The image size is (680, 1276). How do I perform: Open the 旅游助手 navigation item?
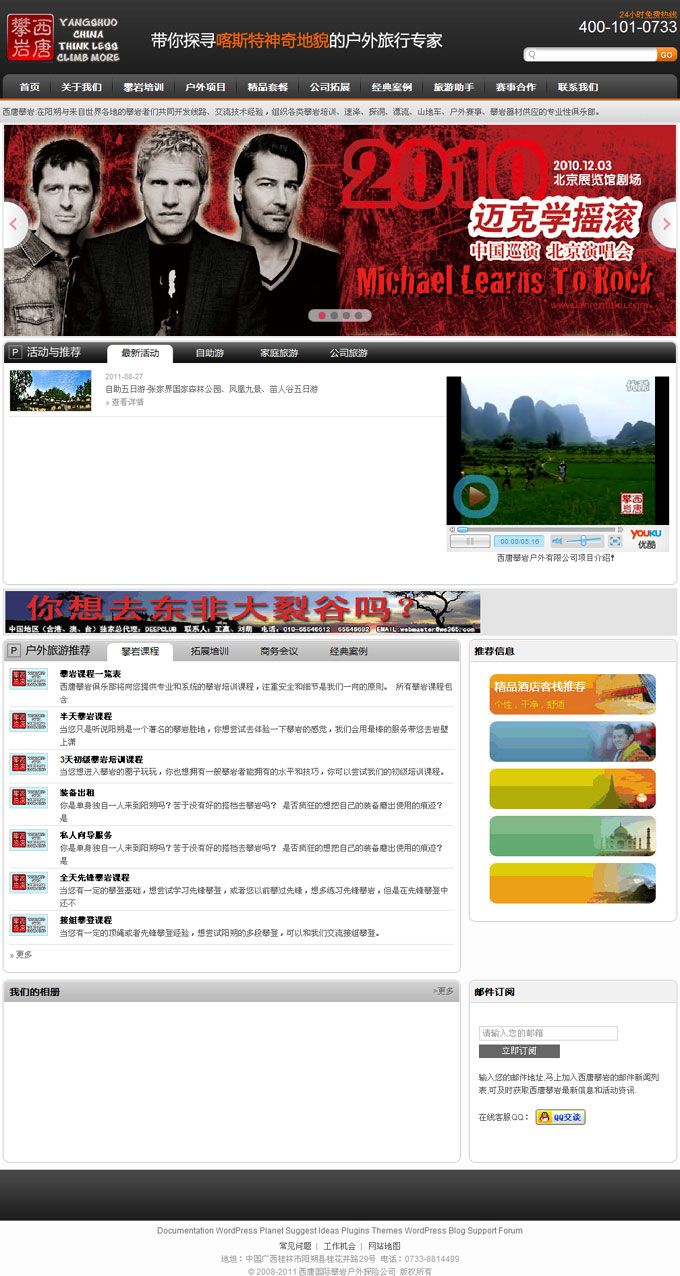(x=453, y=87)
